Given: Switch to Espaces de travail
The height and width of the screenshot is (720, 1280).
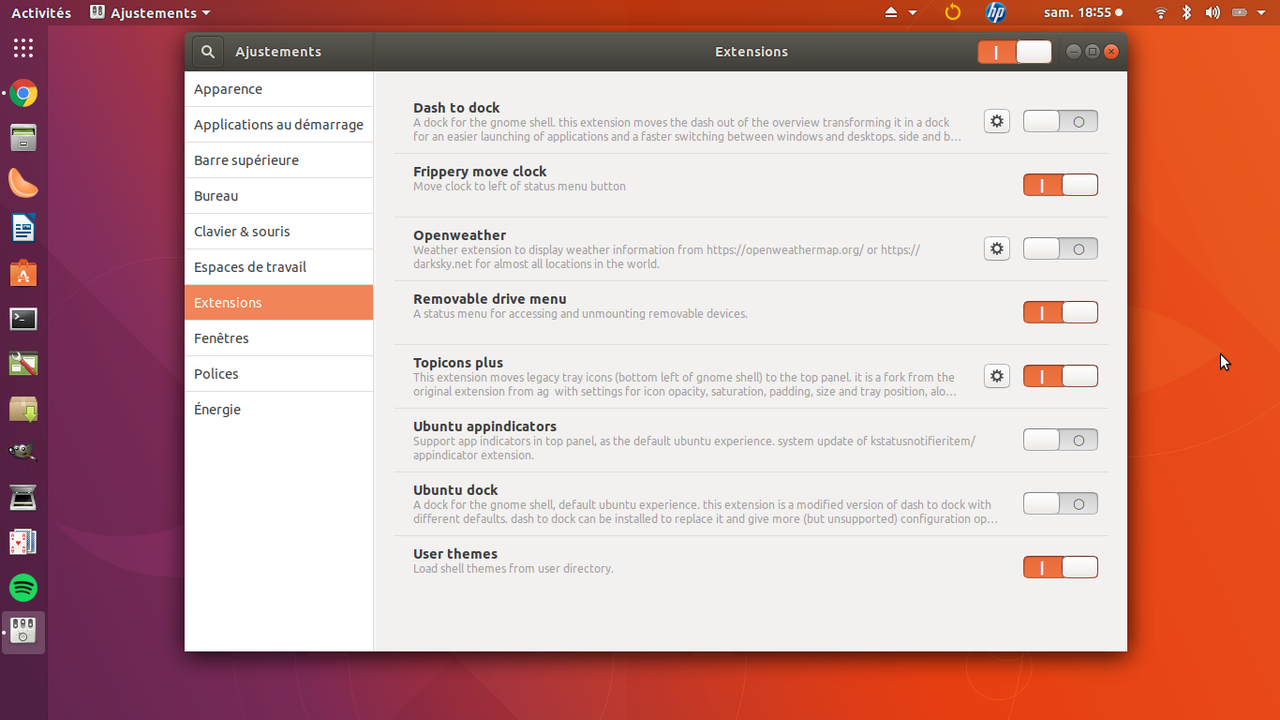Looking at the screenshot, I should tap(279, 267).
